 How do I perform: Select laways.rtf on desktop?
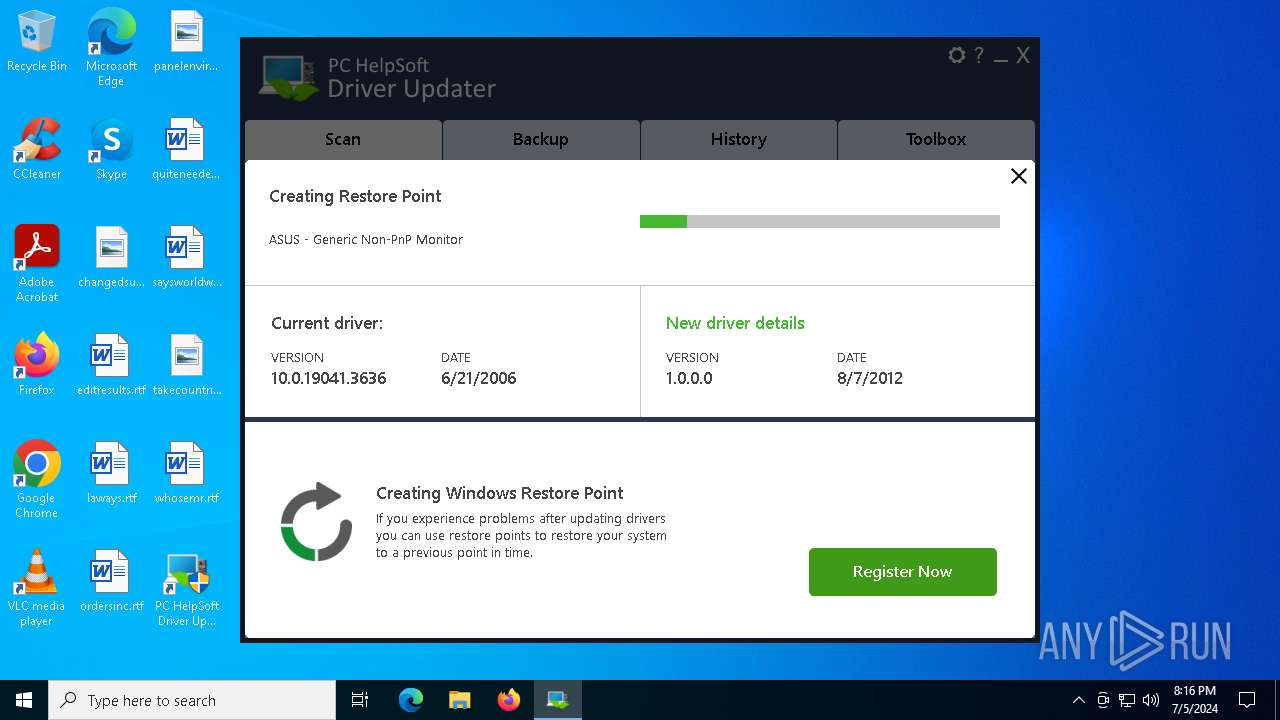point(111,474)
